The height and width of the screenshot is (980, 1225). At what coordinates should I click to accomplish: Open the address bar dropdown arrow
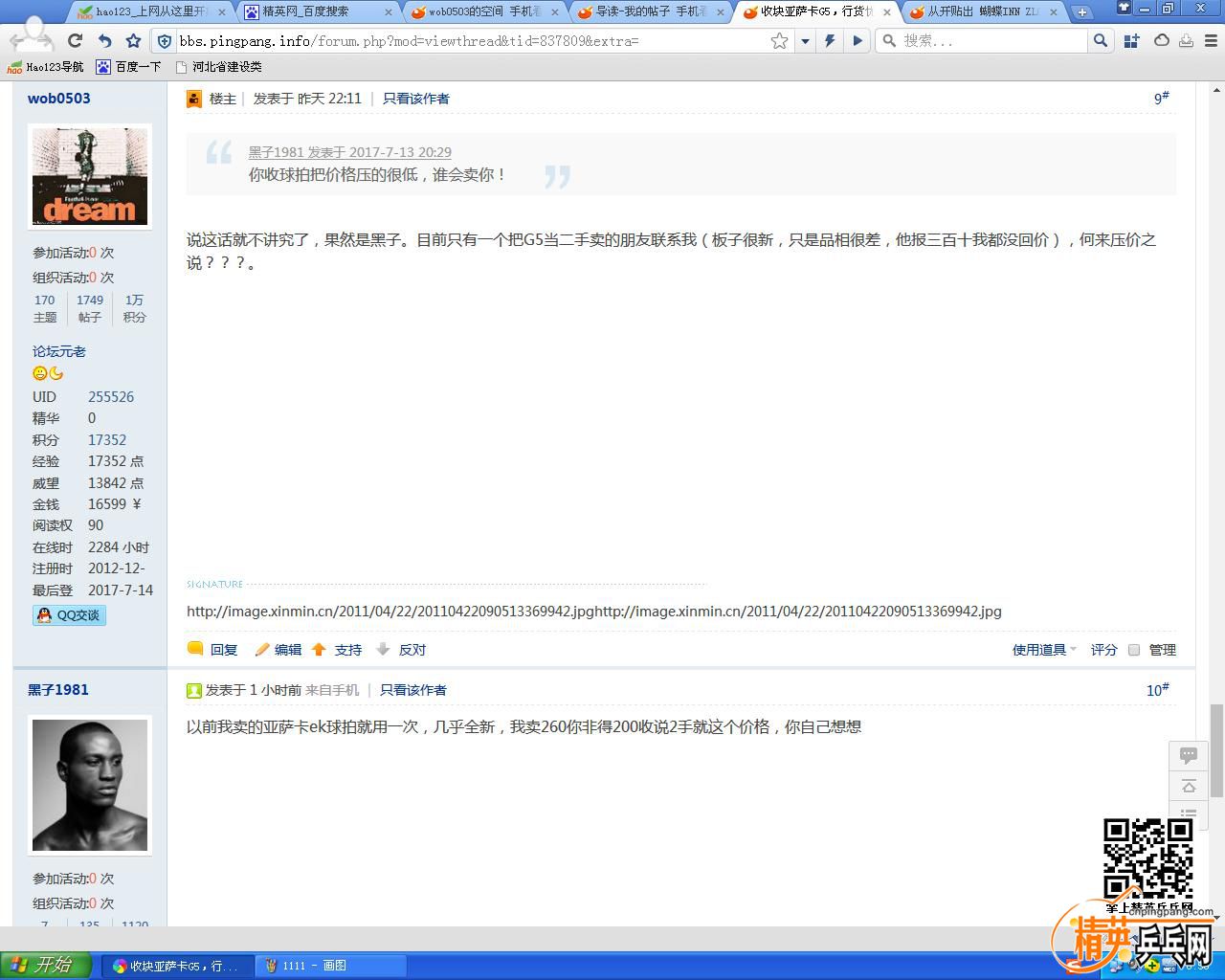805,41
